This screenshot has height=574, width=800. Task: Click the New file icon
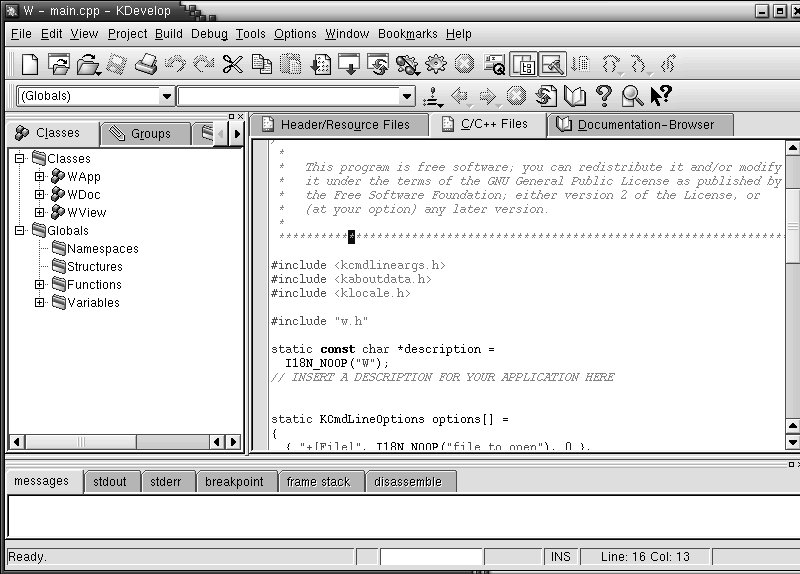[x=30, y=65]
